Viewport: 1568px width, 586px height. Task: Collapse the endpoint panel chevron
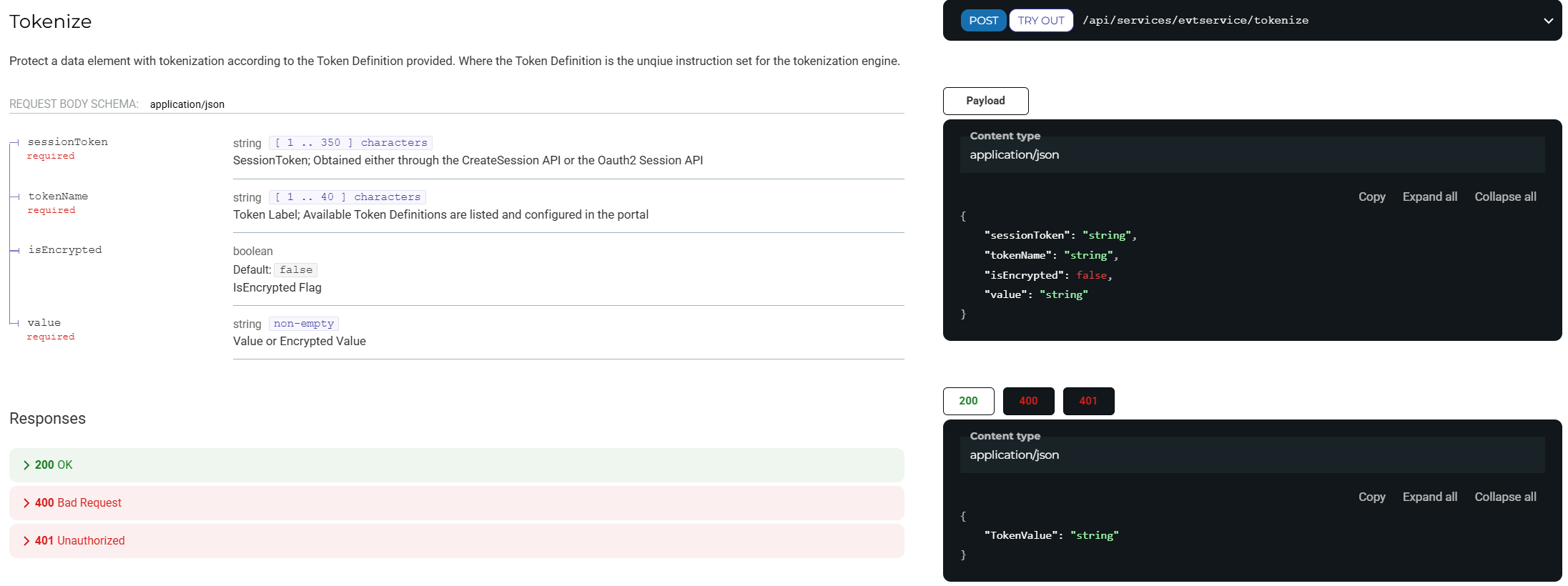[1548, 21]
